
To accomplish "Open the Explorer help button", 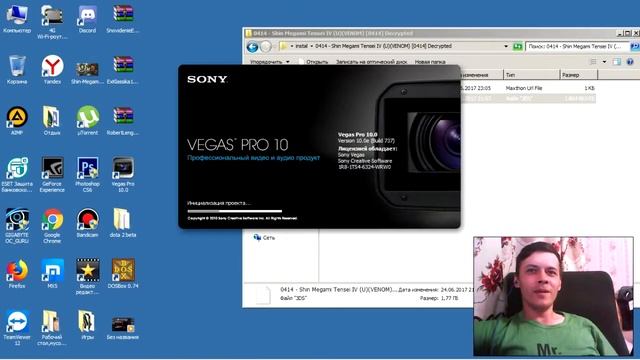I will coord(630,62).
